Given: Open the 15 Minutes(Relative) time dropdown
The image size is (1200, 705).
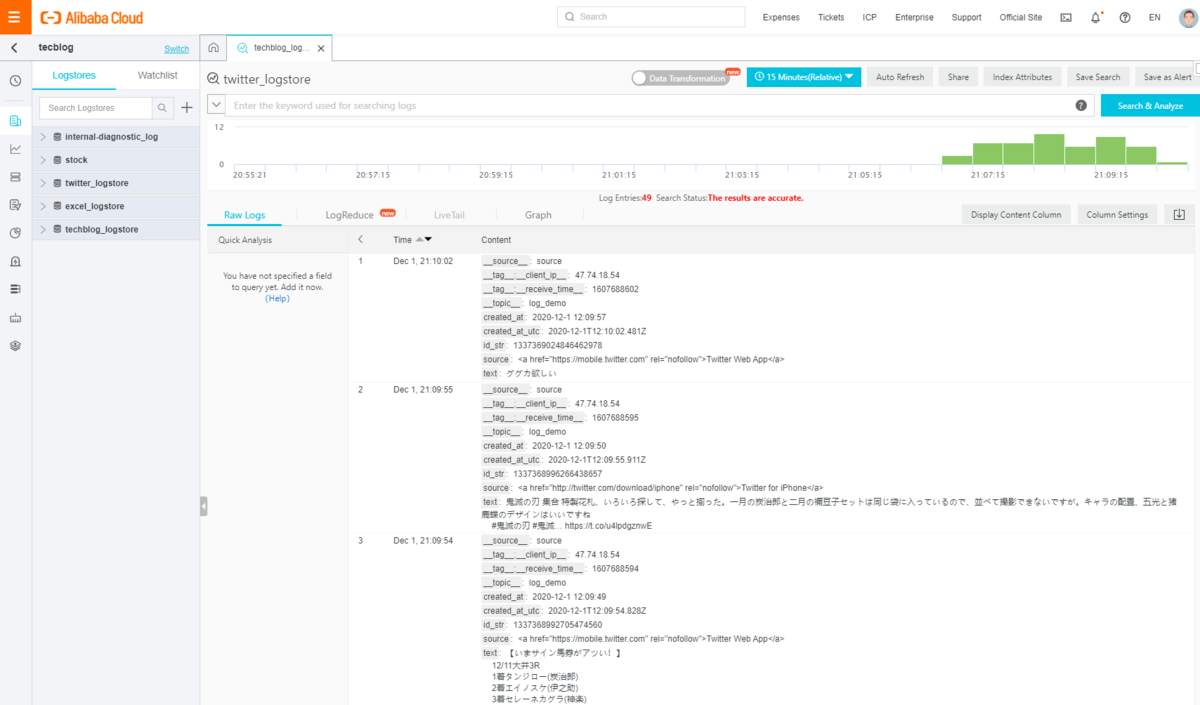Looking at the screenshot, I should coord(804,77).
